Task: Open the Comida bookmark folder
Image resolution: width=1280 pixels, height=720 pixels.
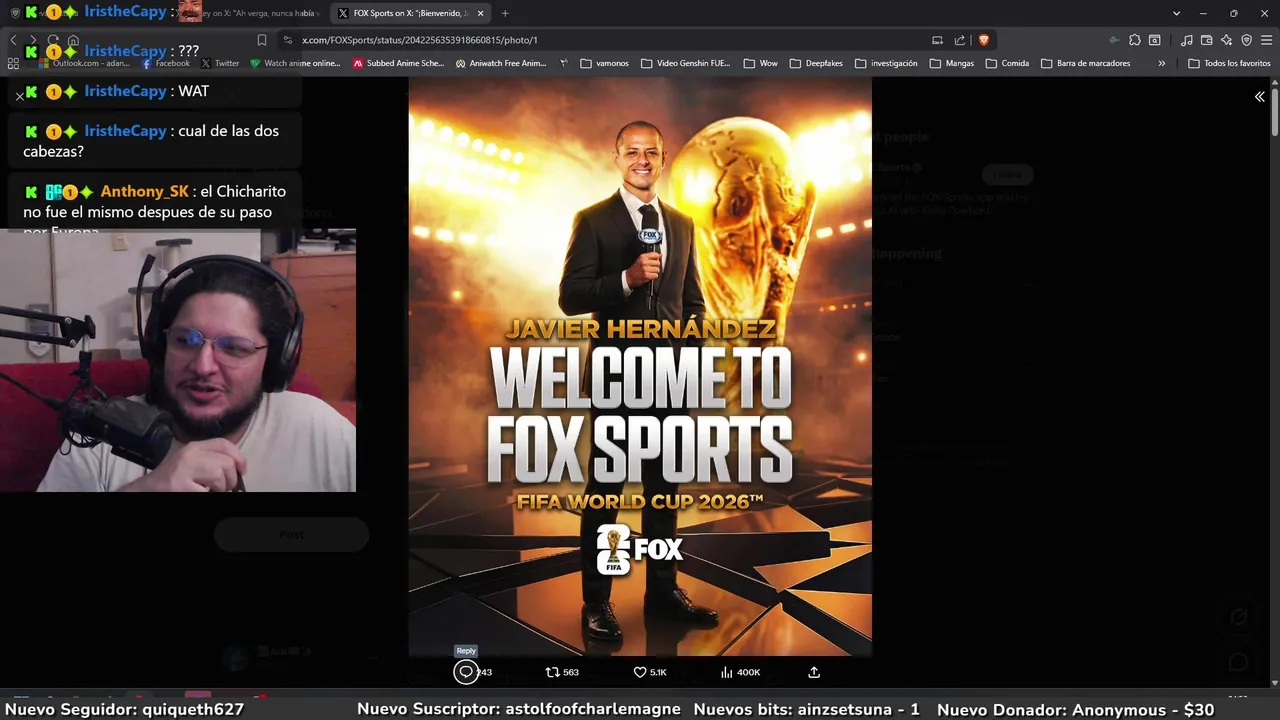Action: click(1007, 63)
